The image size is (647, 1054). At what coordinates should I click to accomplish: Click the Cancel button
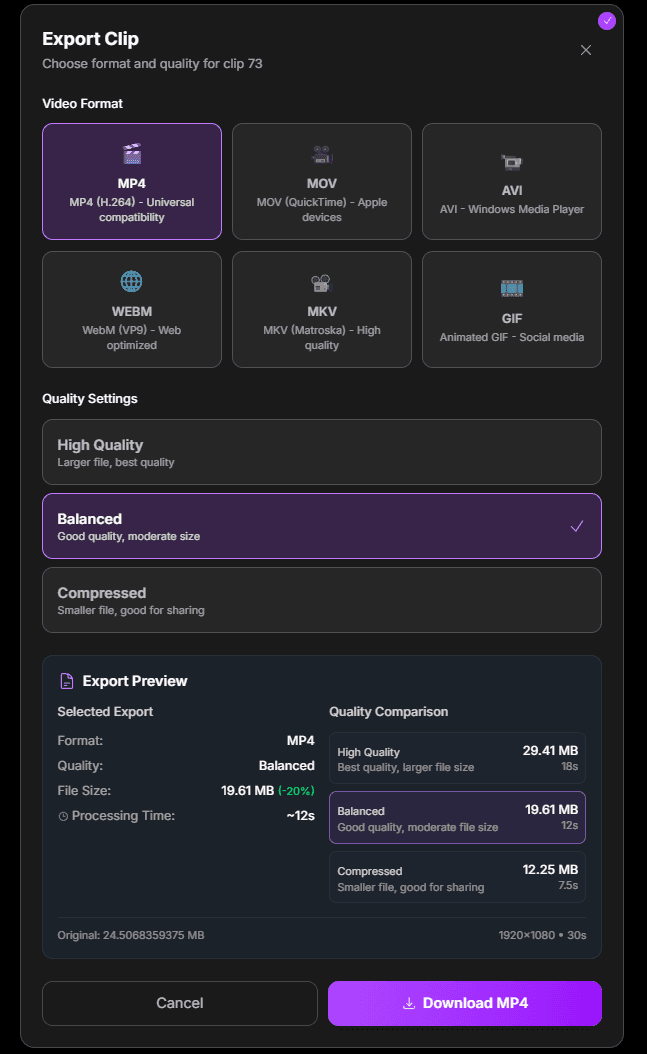click(x=179, y=1003)
